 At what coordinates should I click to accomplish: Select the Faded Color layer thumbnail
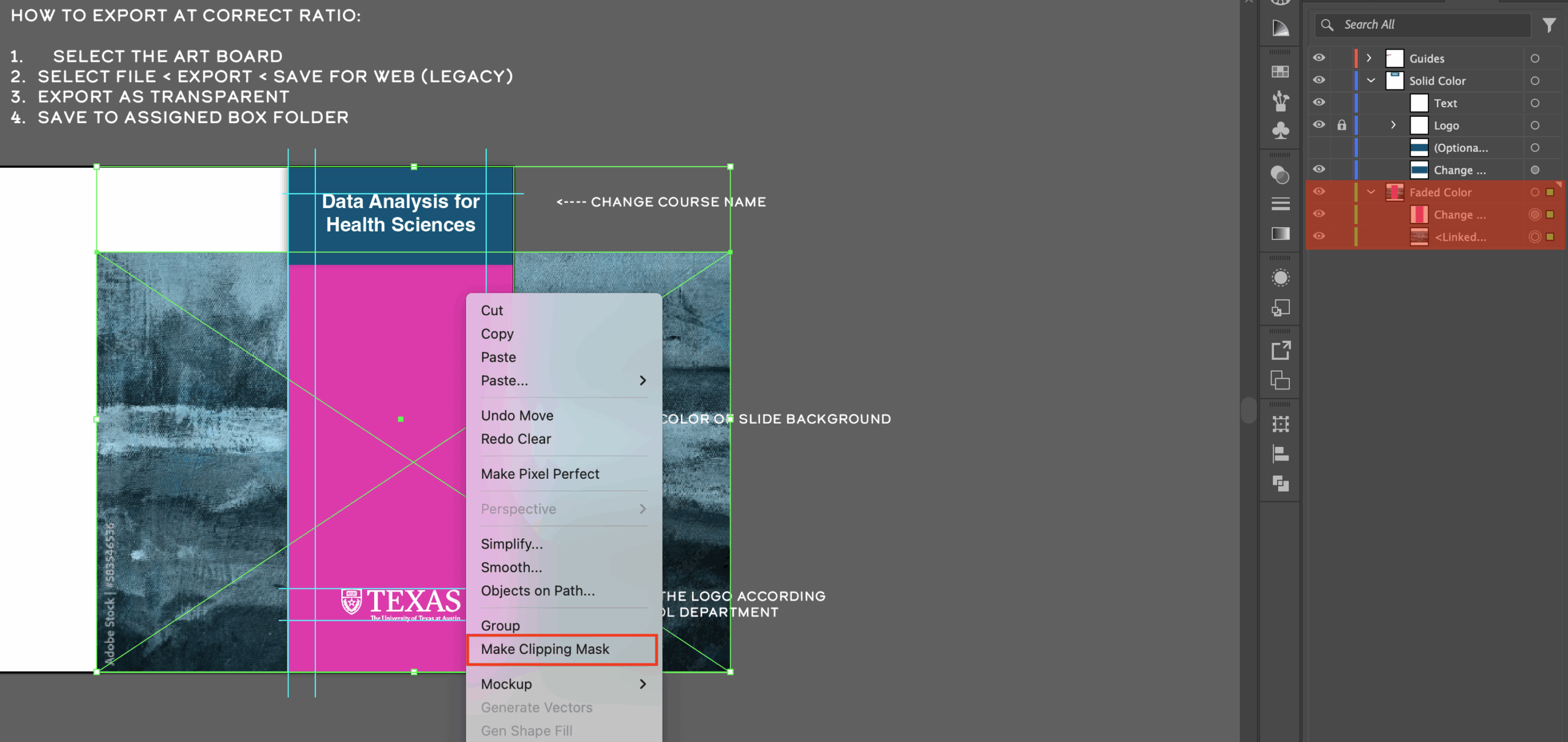1395,192
